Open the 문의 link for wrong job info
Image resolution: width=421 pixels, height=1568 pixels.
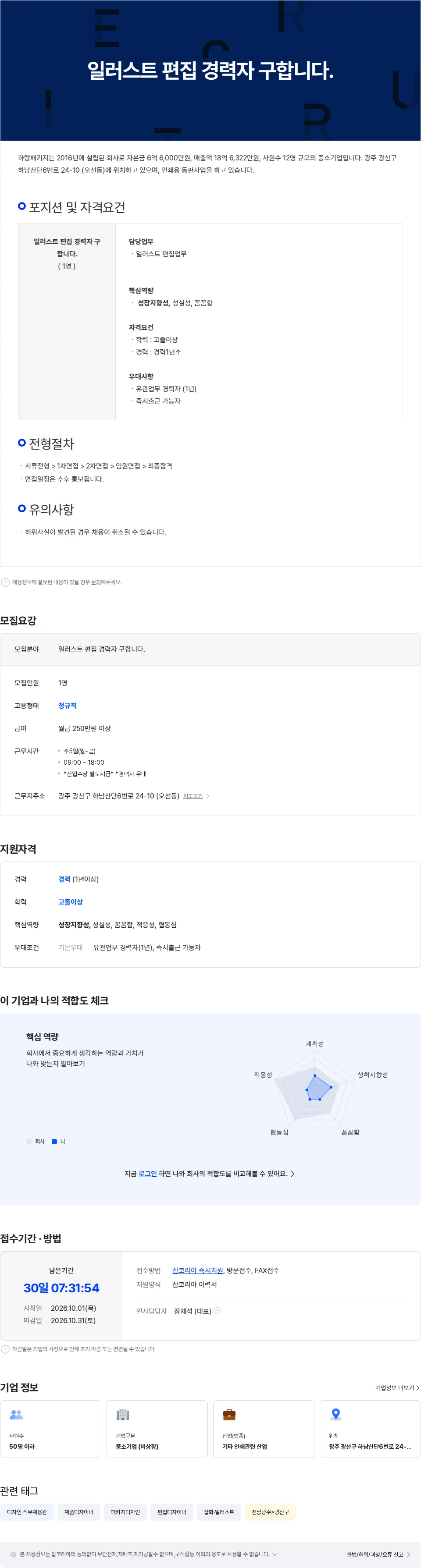click(96, 582)
